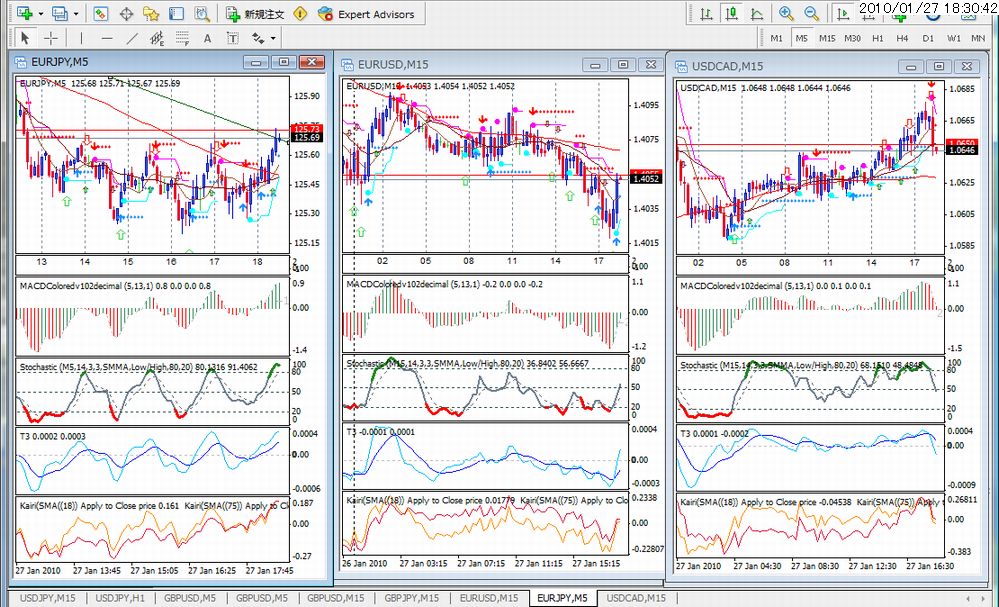Open the USDCAD,M15 bottom chart tab

636,598
